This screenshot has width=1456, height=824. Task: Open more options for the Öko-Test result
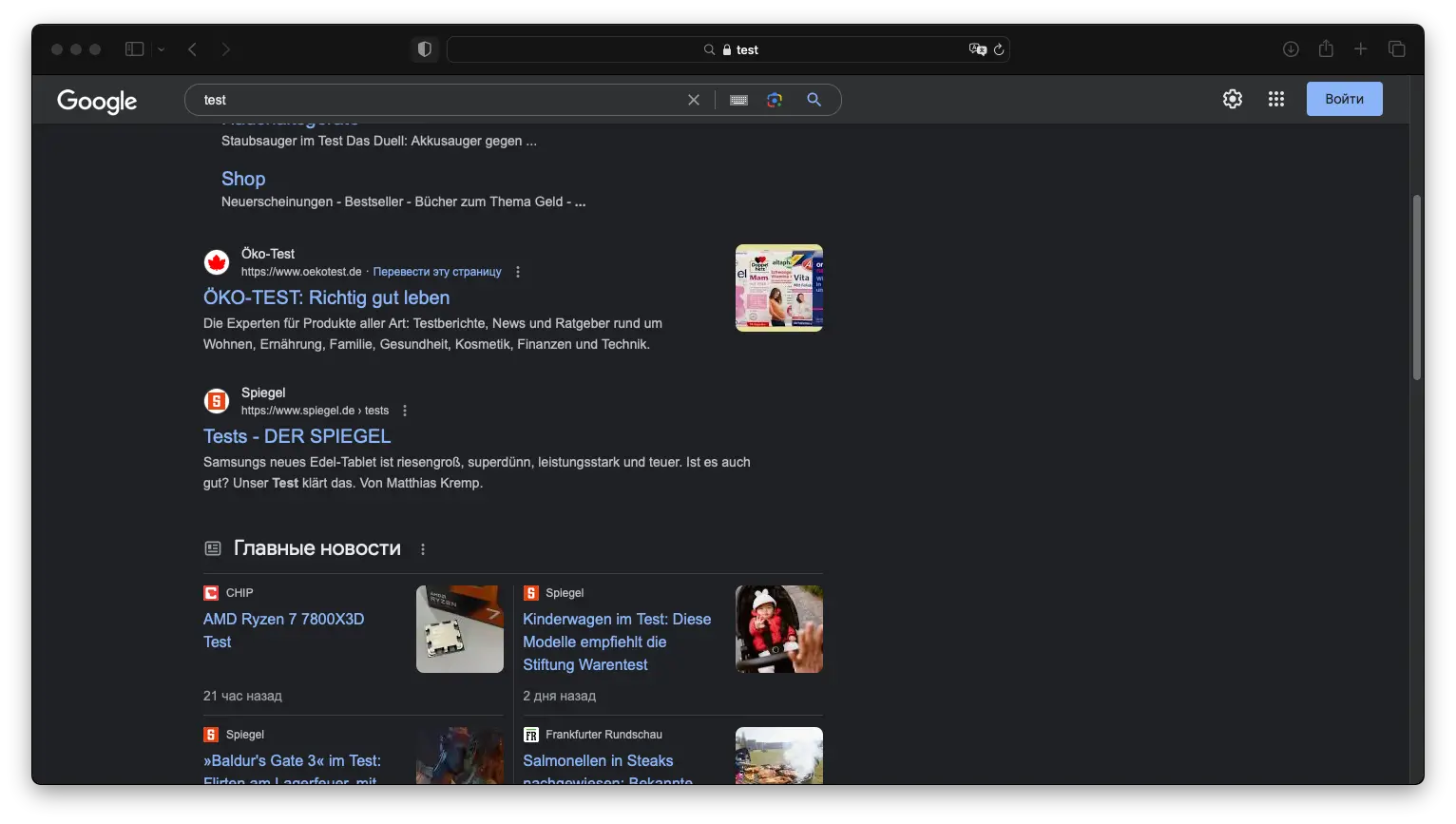coord(518,272)
